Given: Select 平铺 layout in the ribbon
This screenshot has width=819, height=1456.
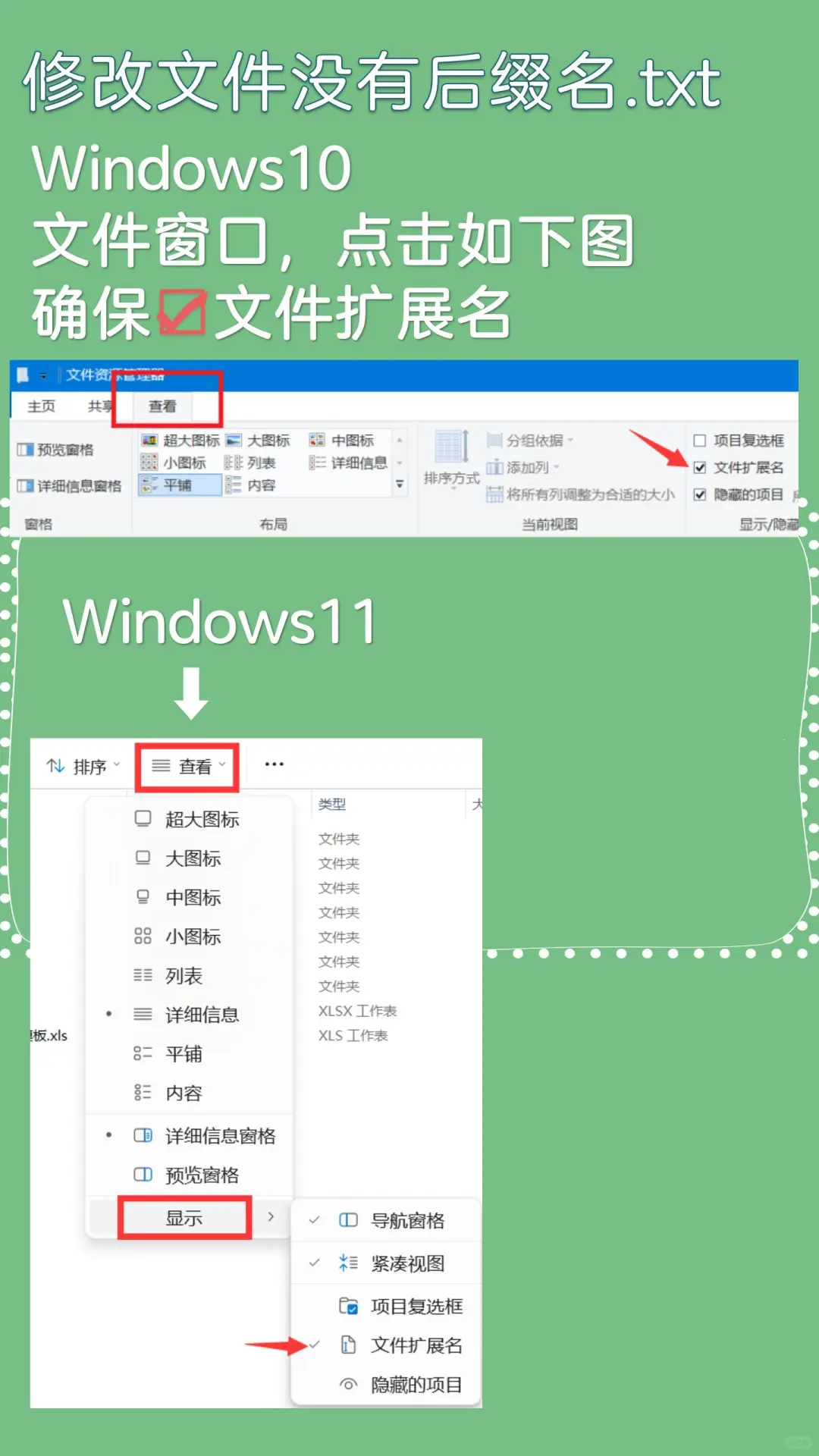Looking at the screenshot, I should (180, 485).
